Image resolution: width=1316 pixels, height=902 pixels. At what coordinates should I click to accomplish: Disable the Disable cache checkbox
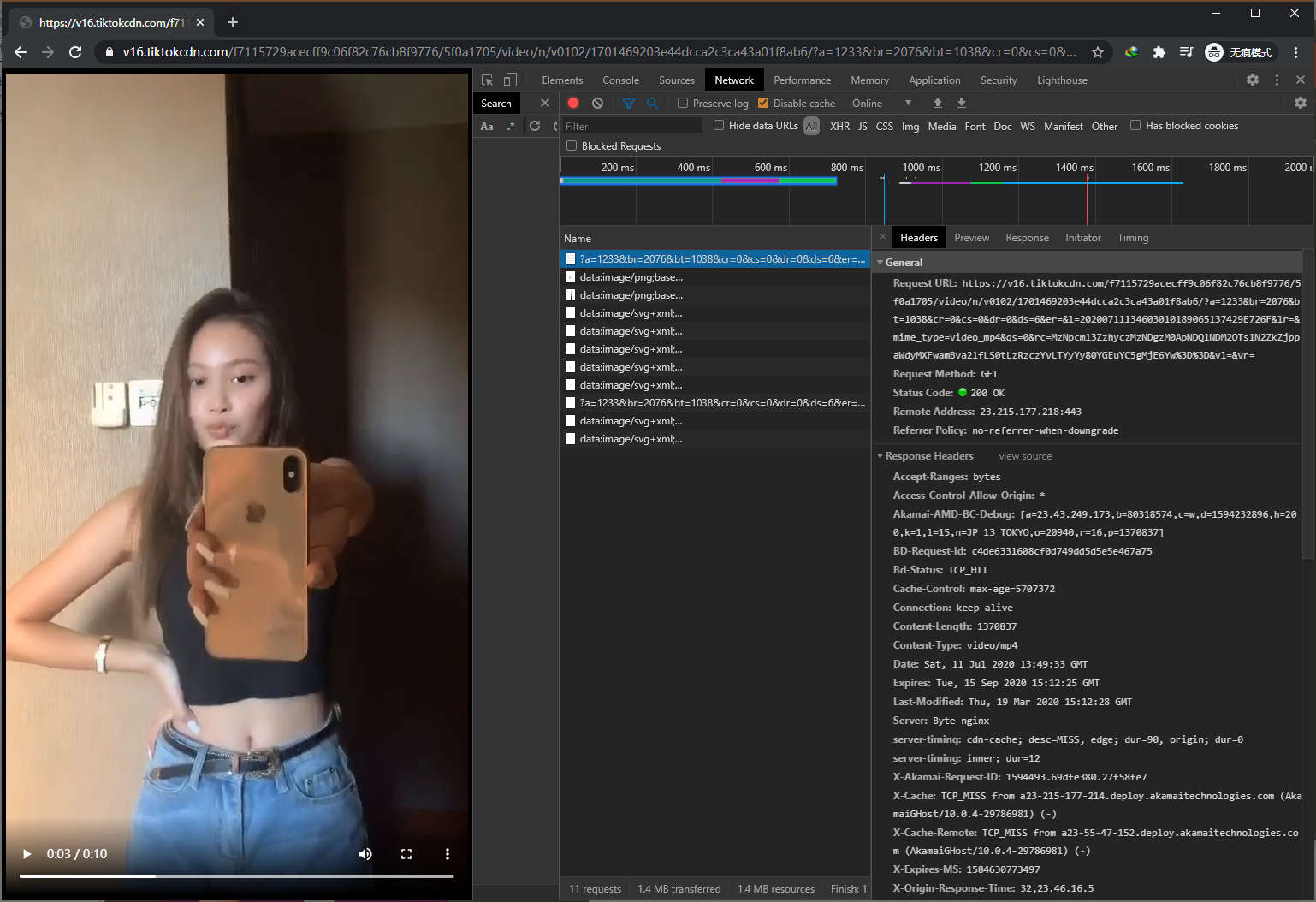[762, 103]
